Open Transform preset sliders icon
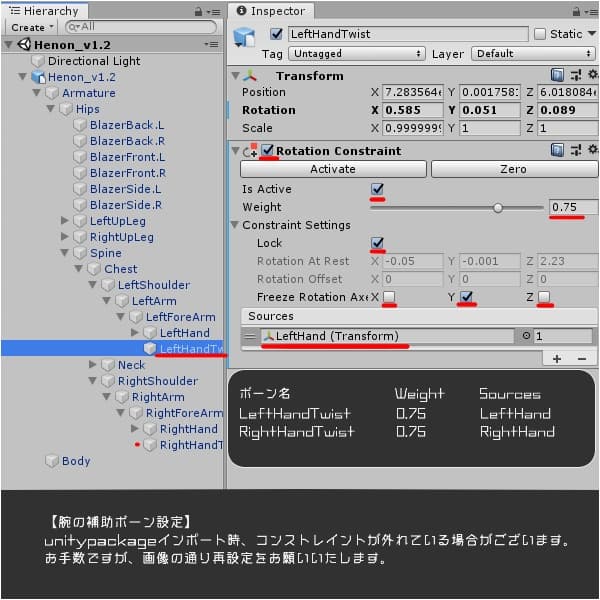This screenshot has height=600, width=600. click(x=576, y=75)
